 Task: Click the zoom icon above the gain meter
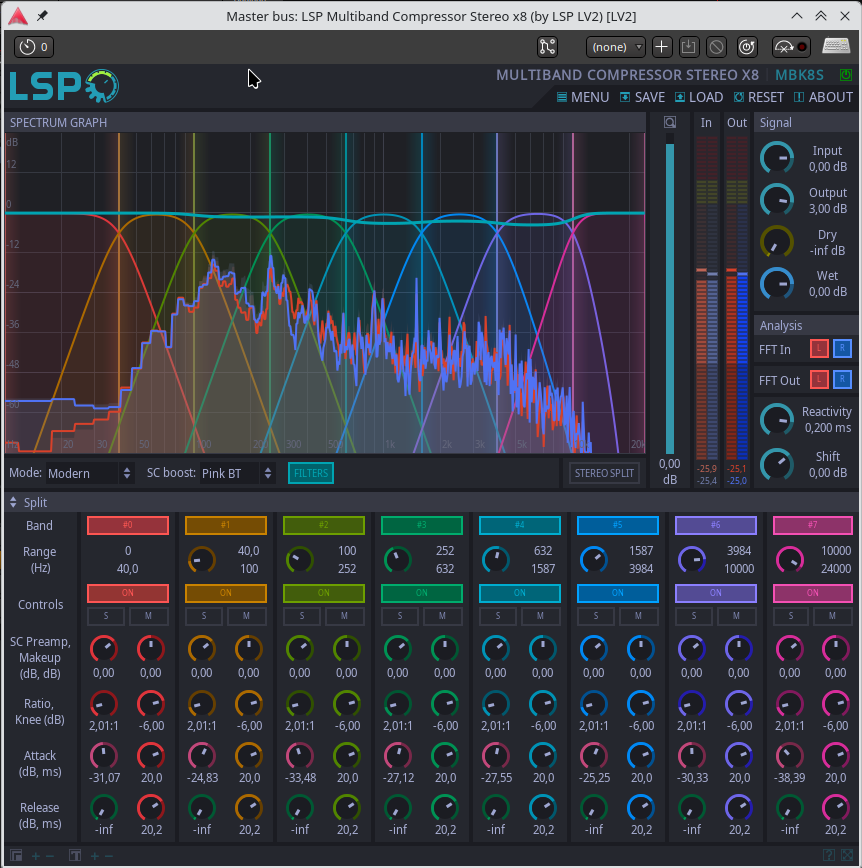(670, 122)
